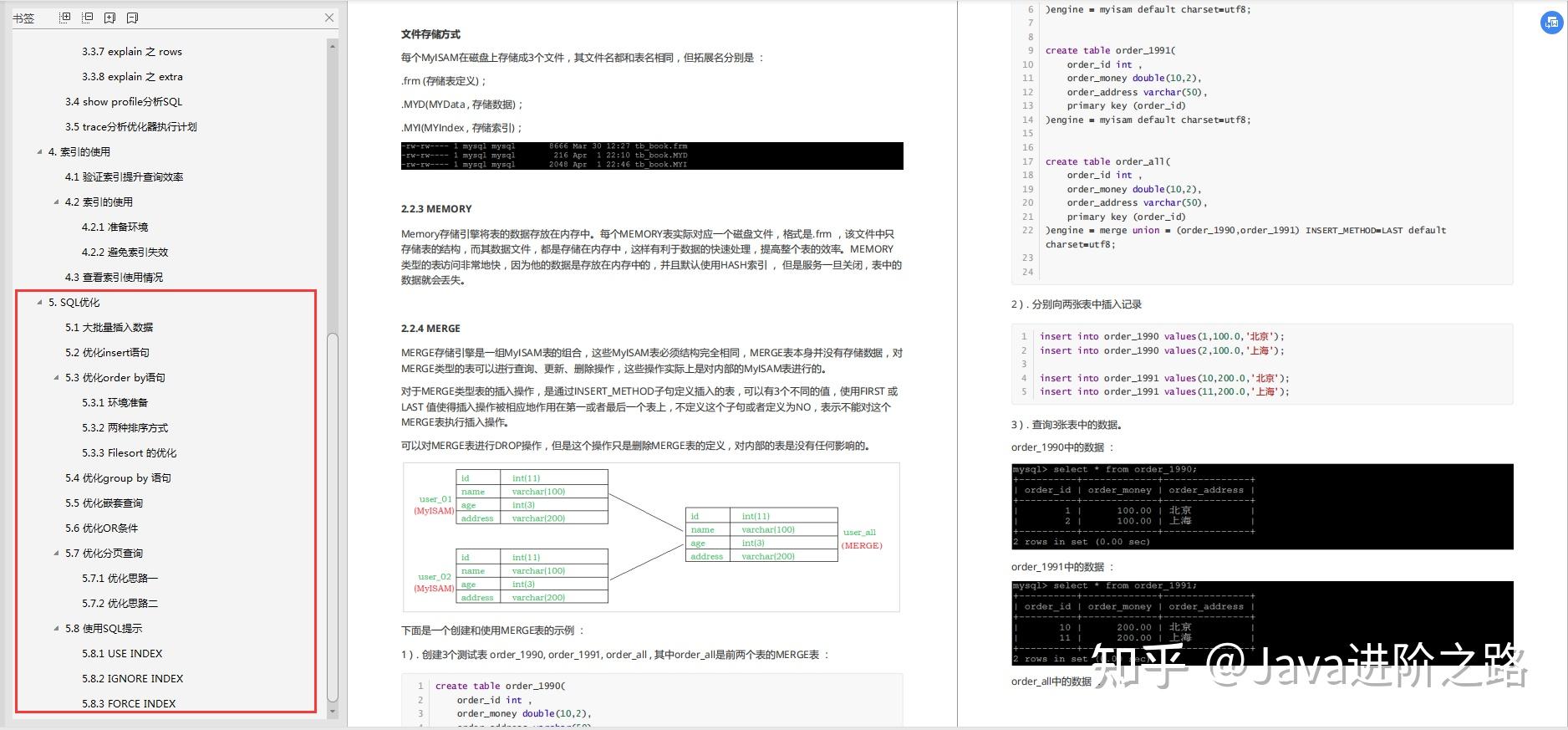Collapse the '5.3 优化order by语句' node

pyautogui.click(x=56, y=378)
